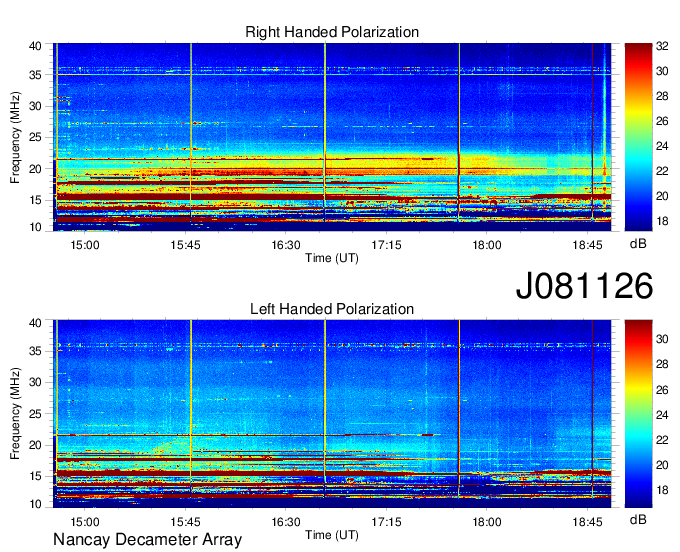Click the Left Handed Polarization spectrogram image
The image size is (680, 552).
(332, 414)
